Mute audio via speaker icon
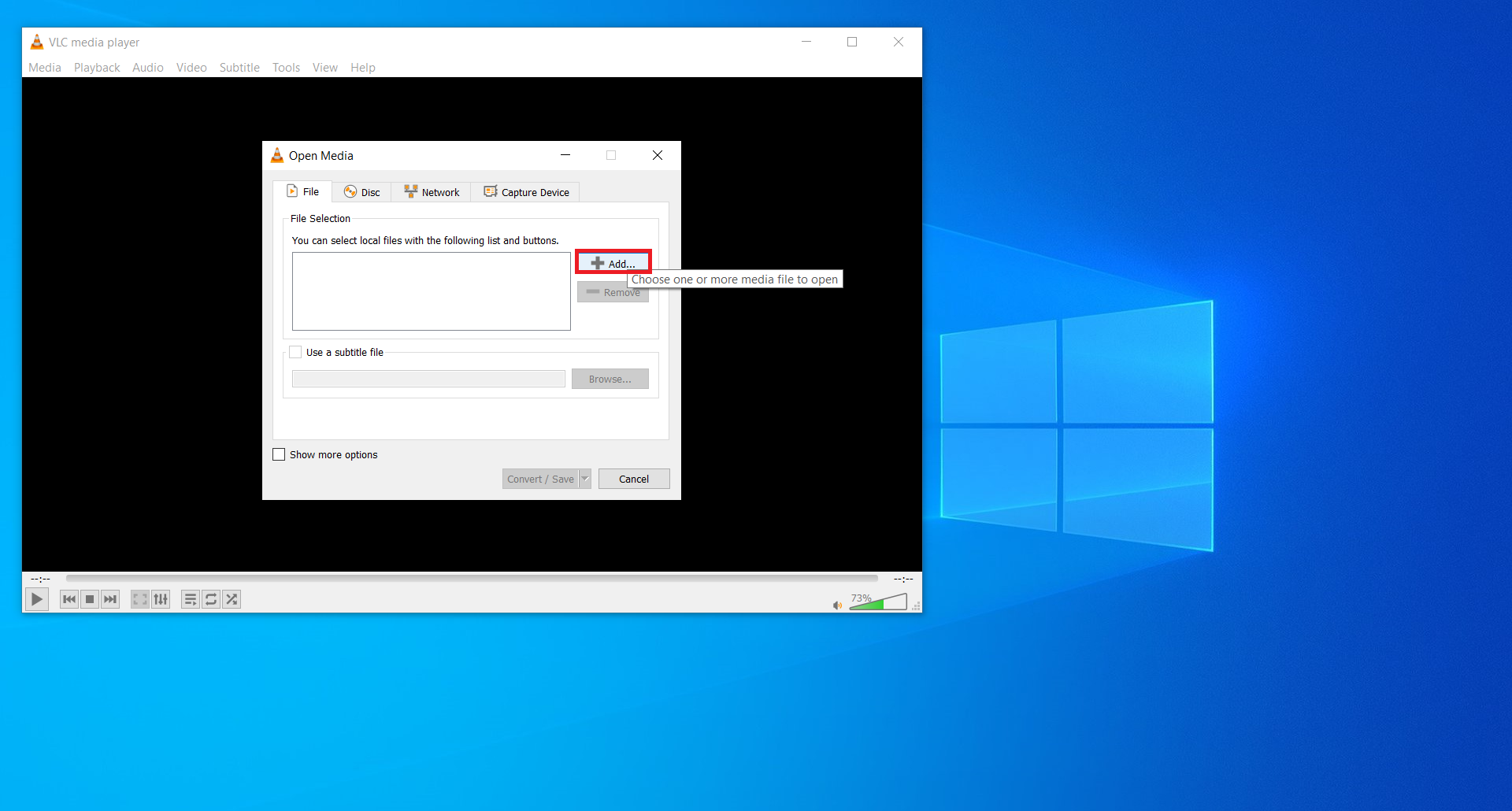The height and width of the screenshot is (811, 1512). pyautogui.click(x=837, y=605)
